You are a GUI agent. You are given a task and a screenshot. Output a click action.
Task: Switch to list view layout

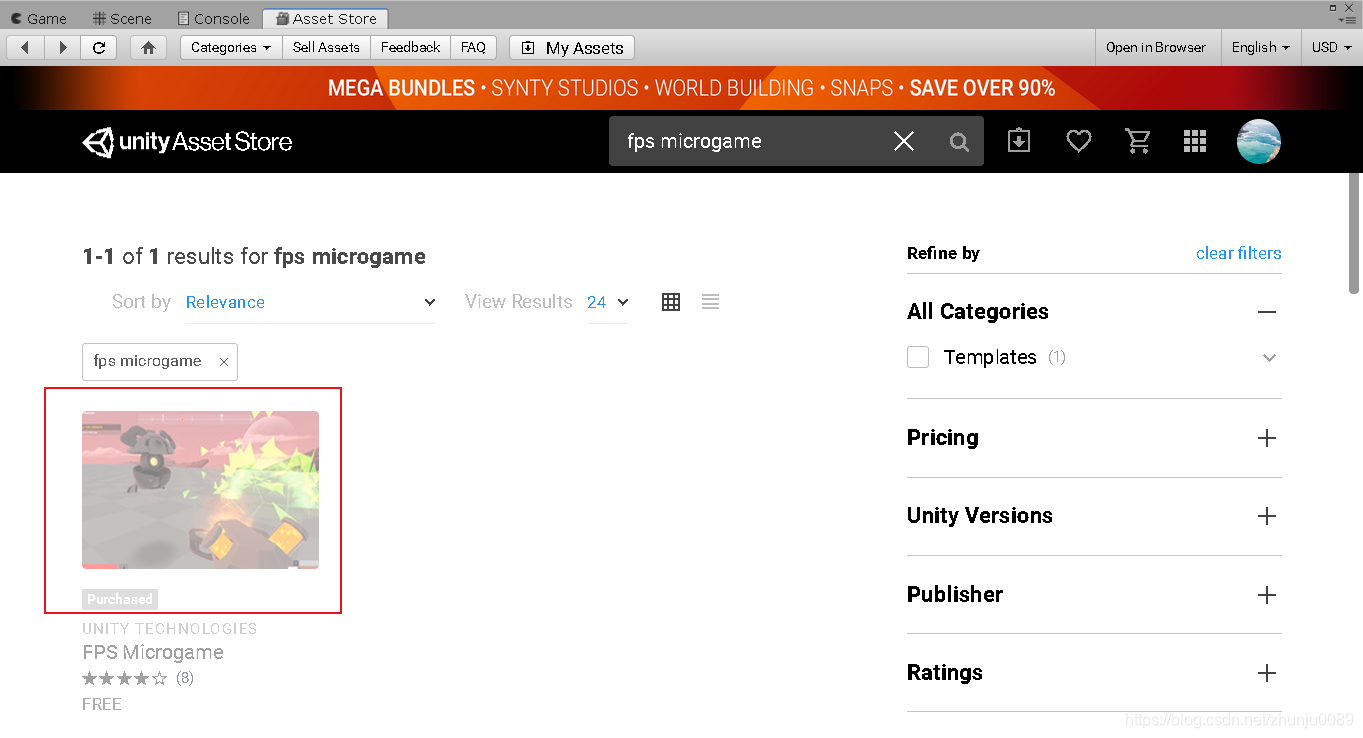[x=710, y=302]
